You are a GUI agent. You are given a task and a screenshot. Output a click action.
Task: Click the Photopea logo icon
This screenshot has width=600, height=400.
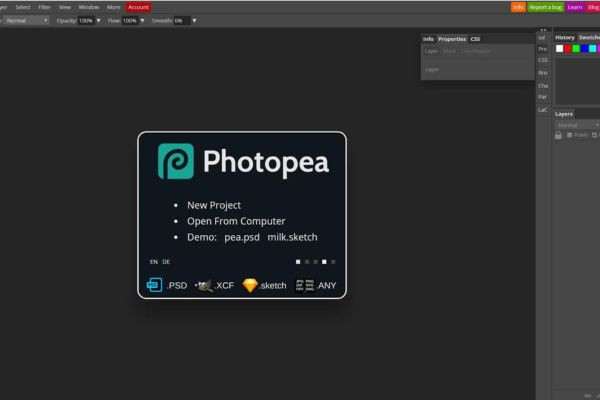[x=176, y=161]
